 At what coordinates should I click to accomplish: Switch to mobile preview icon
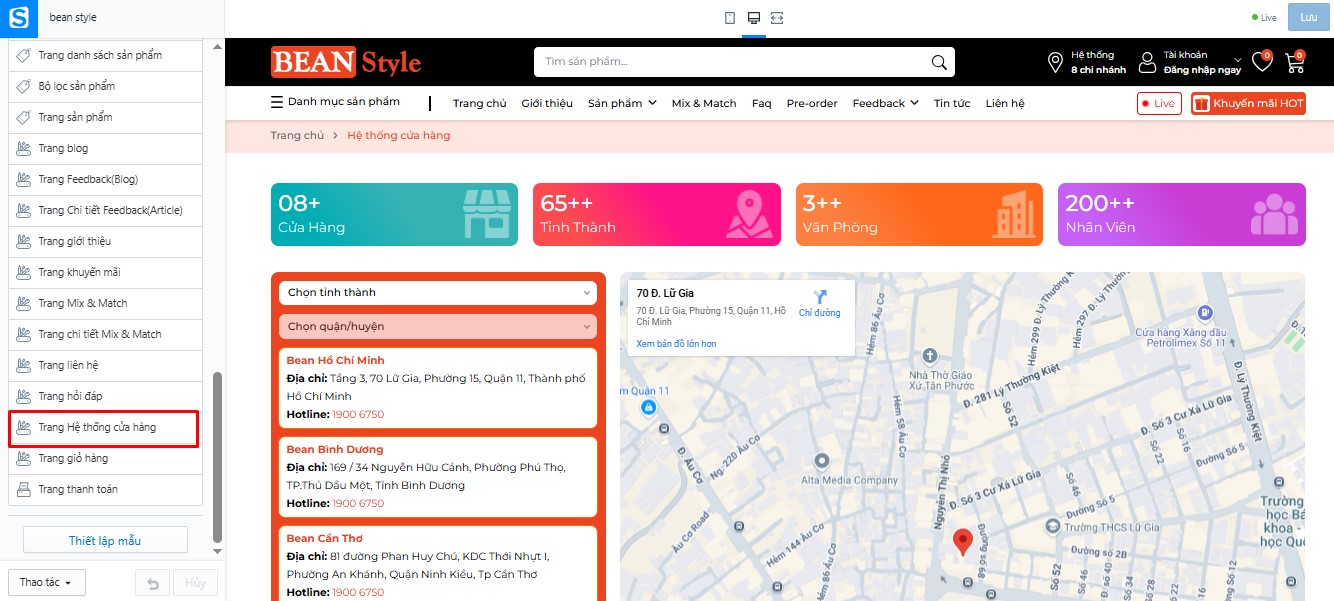730,18
